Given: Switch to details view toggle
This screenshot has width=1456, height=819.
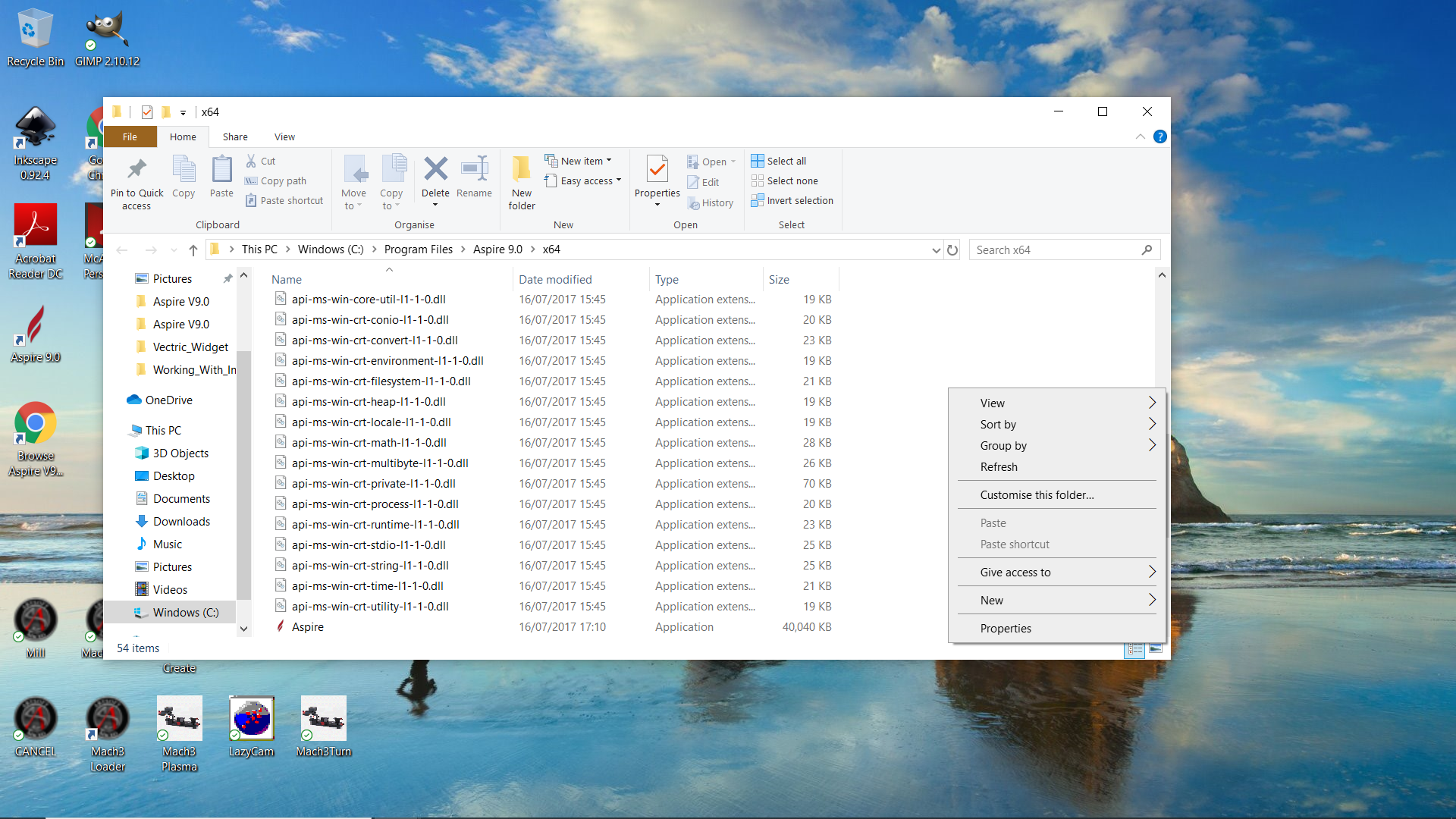Looking at the screenshot, I should (1134, 649).
